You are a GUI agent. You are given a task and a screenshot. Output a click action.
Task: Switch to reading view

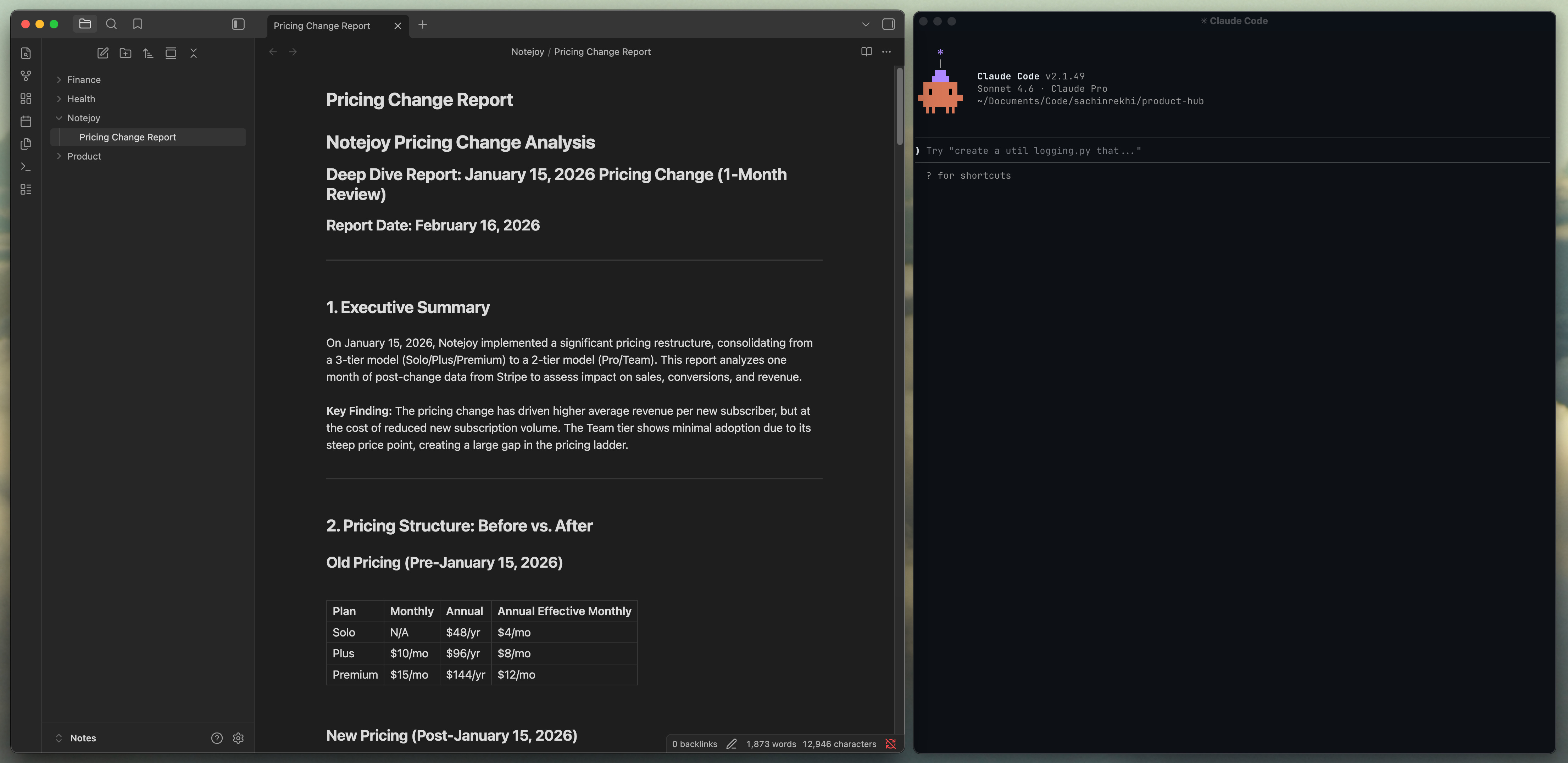(x=866, y=52)
